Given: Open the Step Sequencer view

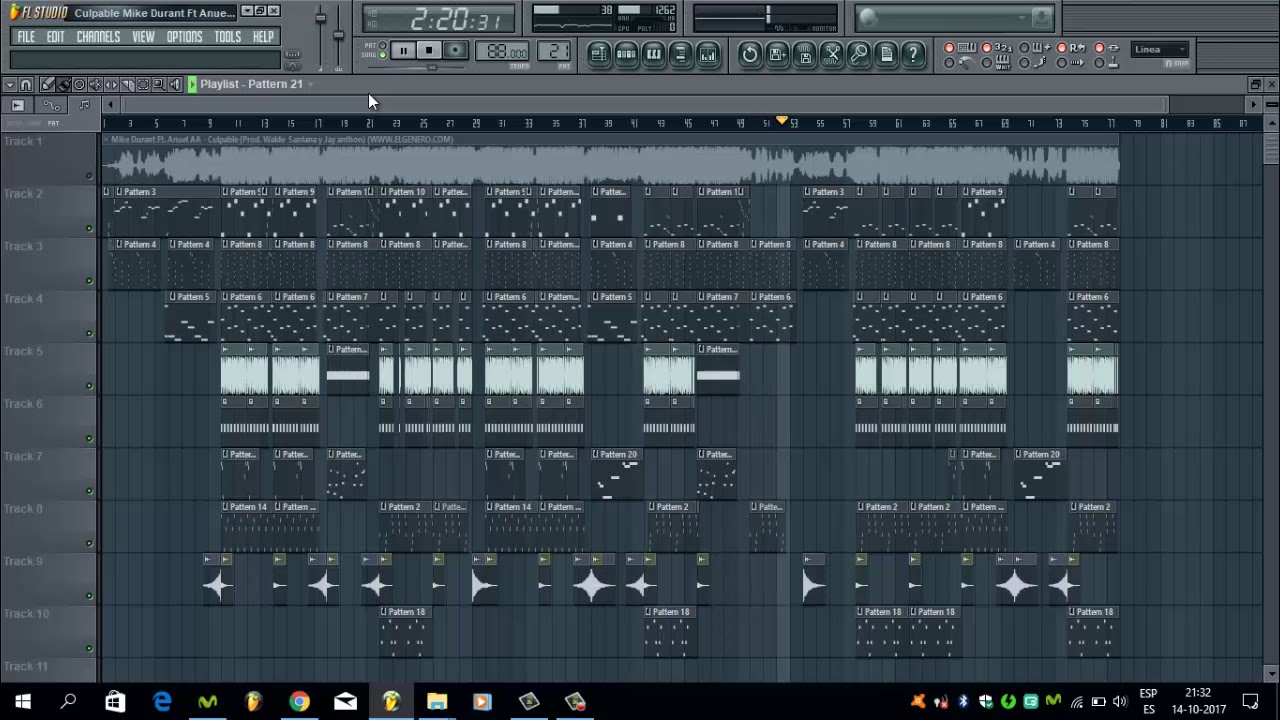Looking at the screenshot, I should [626, 54].
